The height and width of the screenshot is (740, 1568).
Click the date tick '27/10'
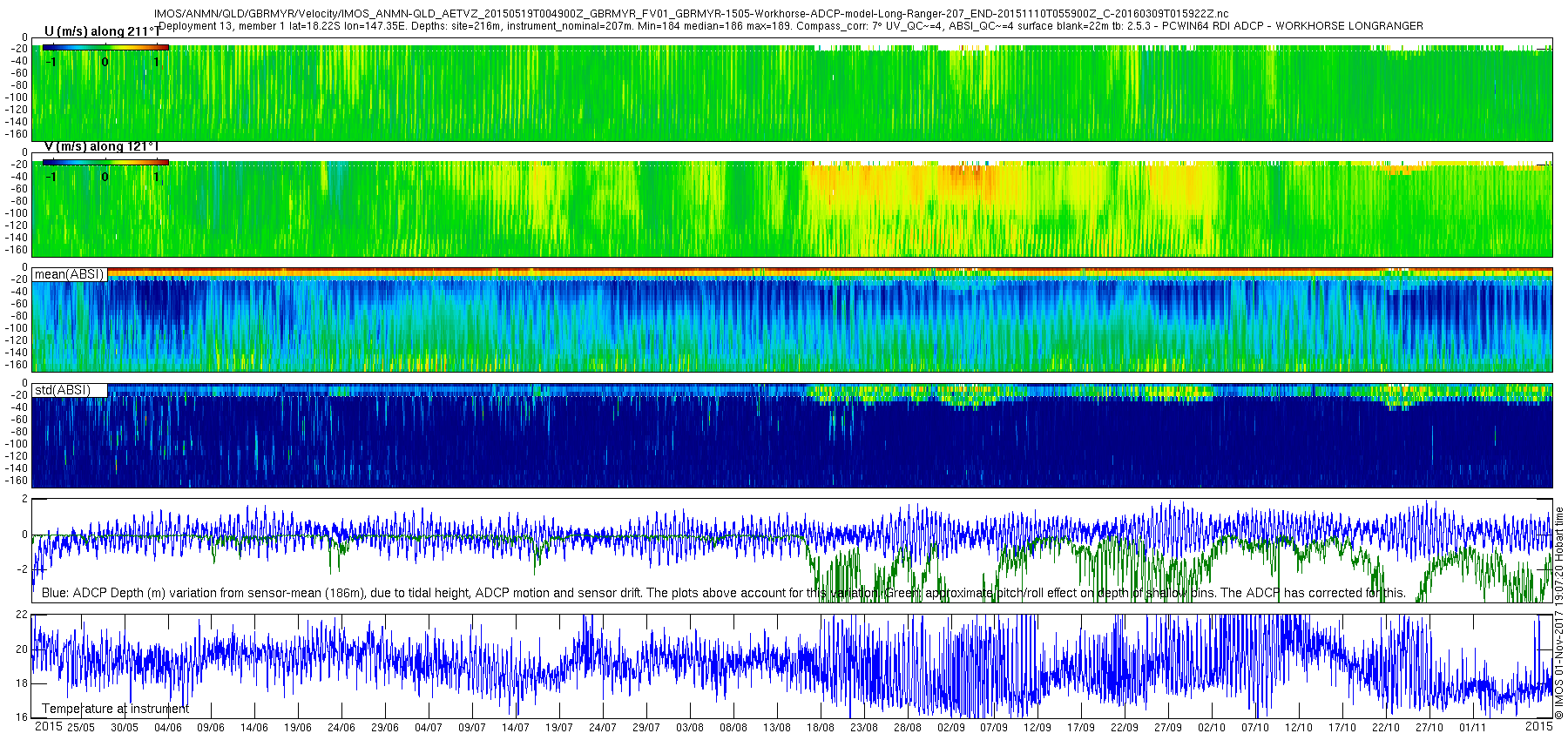[1429, 728]
